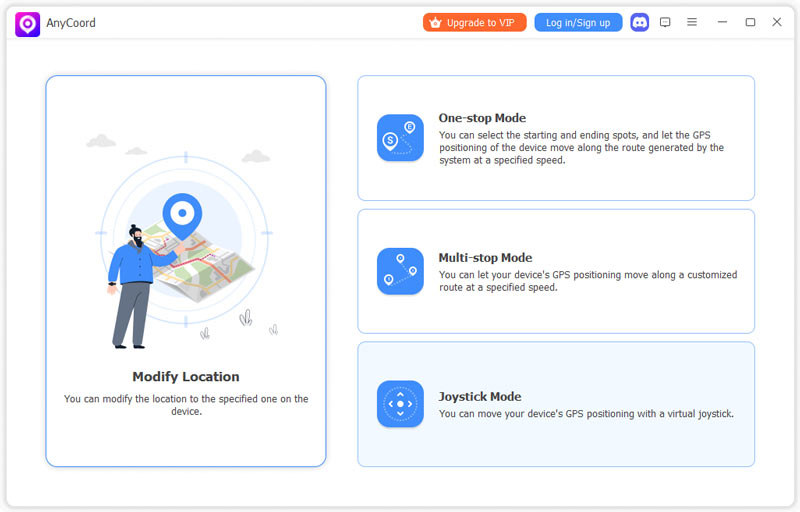800x512 pixels.
Task: Click the Upgrade to VIP button
Action: [474, 22]
